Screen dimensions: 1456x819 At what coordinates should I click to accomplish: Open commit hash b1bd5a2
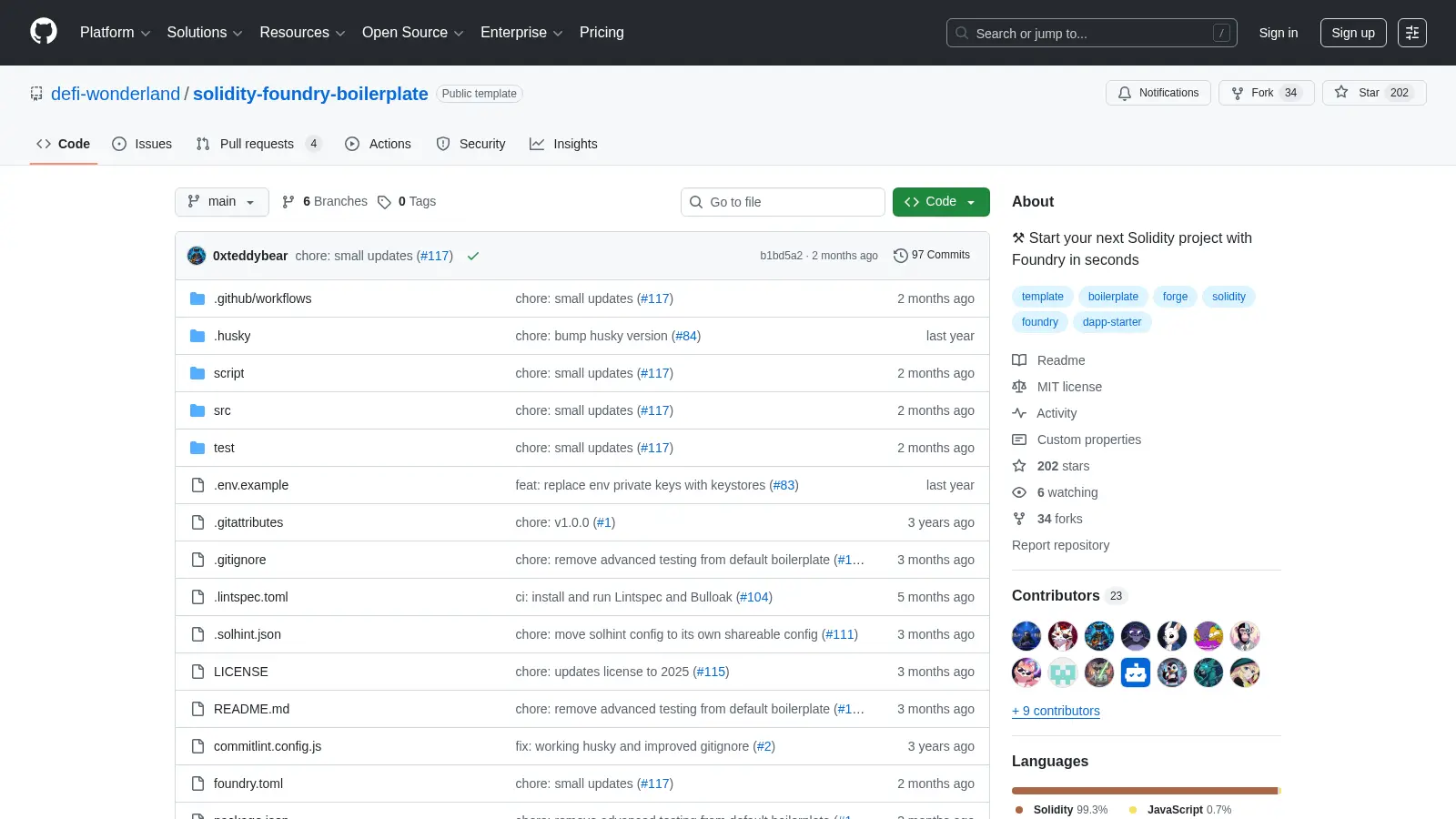781,256
